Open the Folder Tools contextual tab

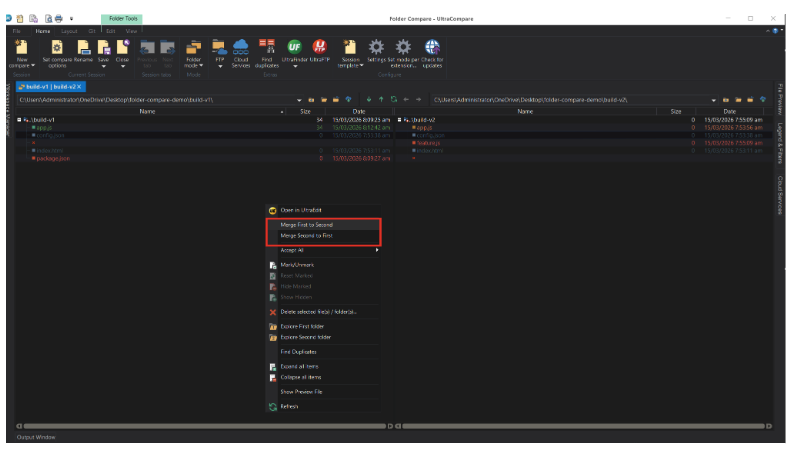click(122, 19)
